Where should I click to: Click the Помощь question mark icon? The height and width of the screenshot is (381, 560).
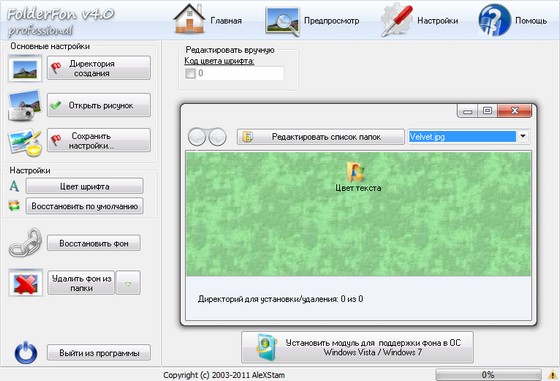click(494, 20)
